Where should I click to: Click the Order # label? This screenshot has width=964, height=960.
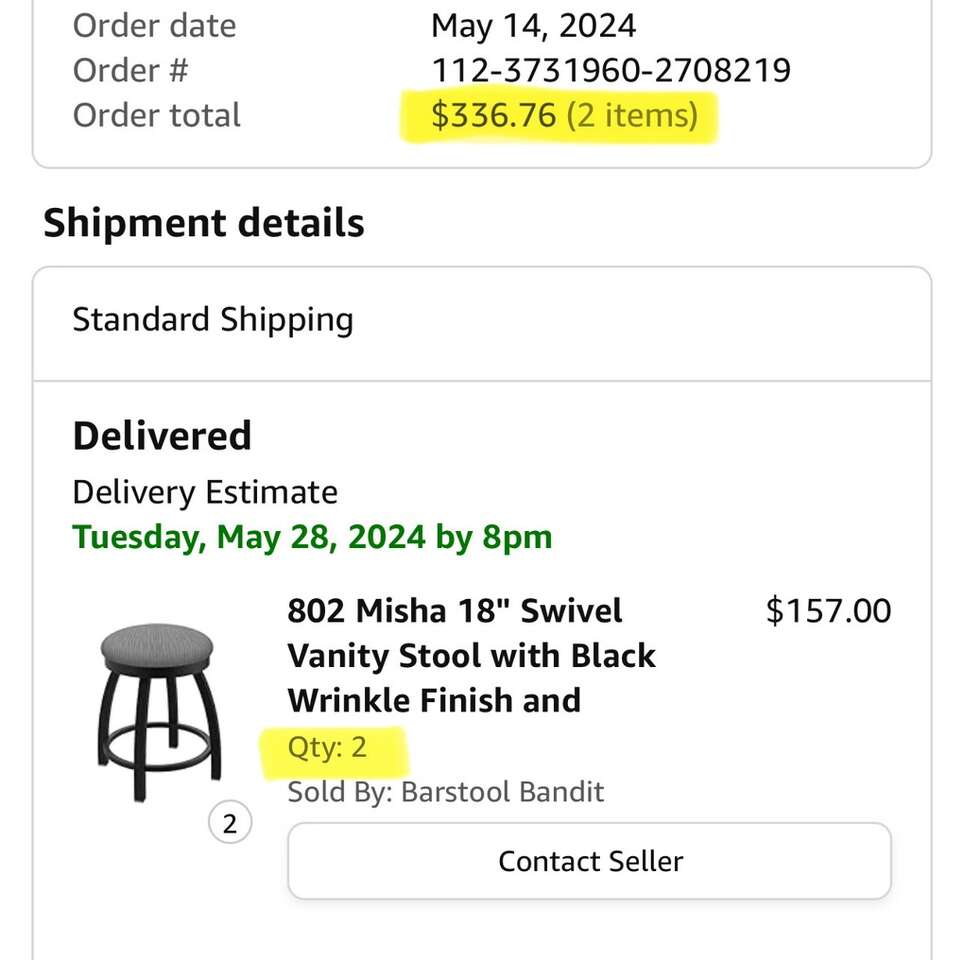tap(130, 70)
